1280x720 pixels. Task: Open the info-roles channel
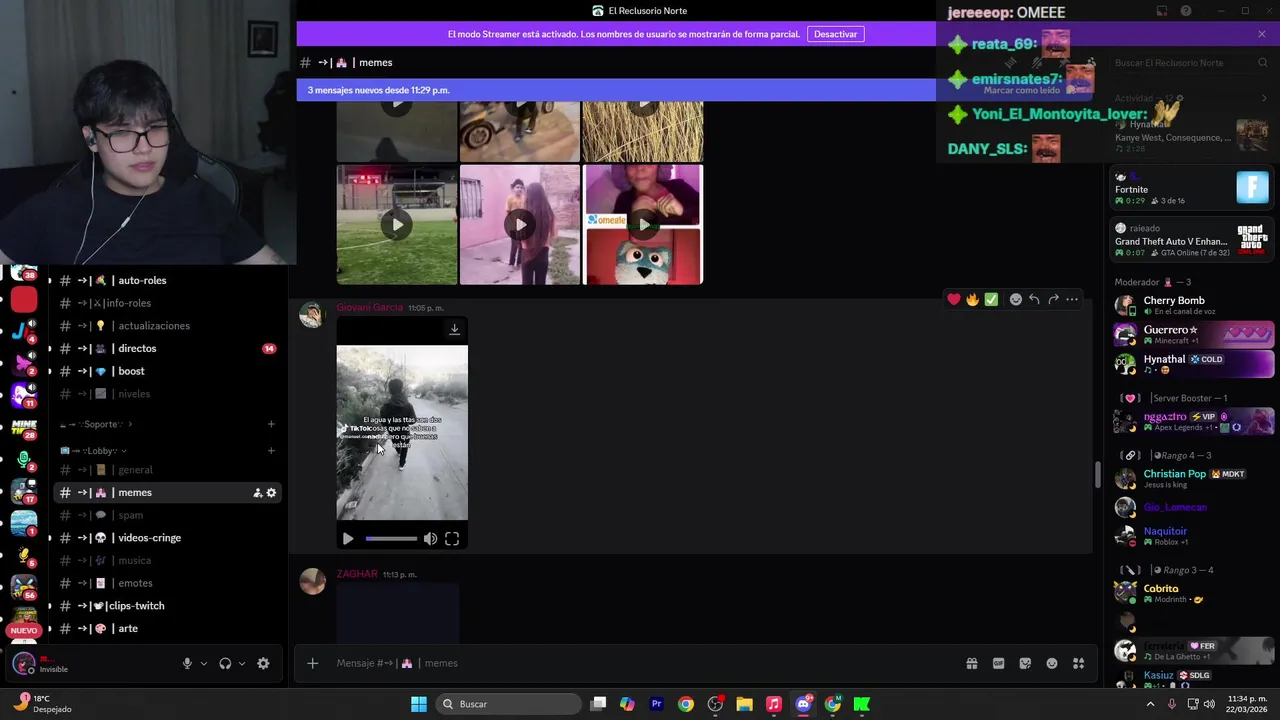(x=166, y=303)
